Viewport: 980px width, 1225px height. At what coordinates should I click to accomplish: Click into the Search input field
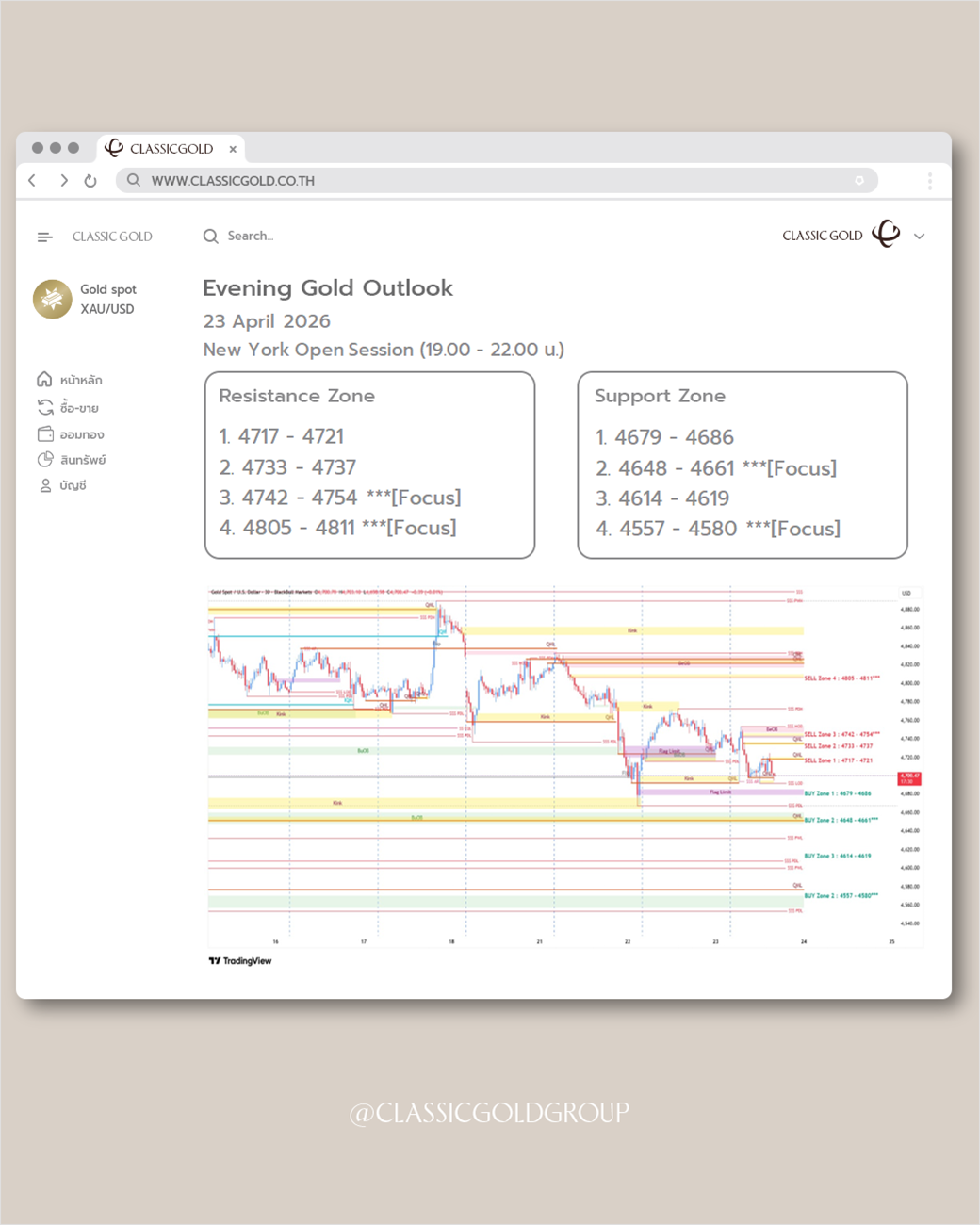283,236
